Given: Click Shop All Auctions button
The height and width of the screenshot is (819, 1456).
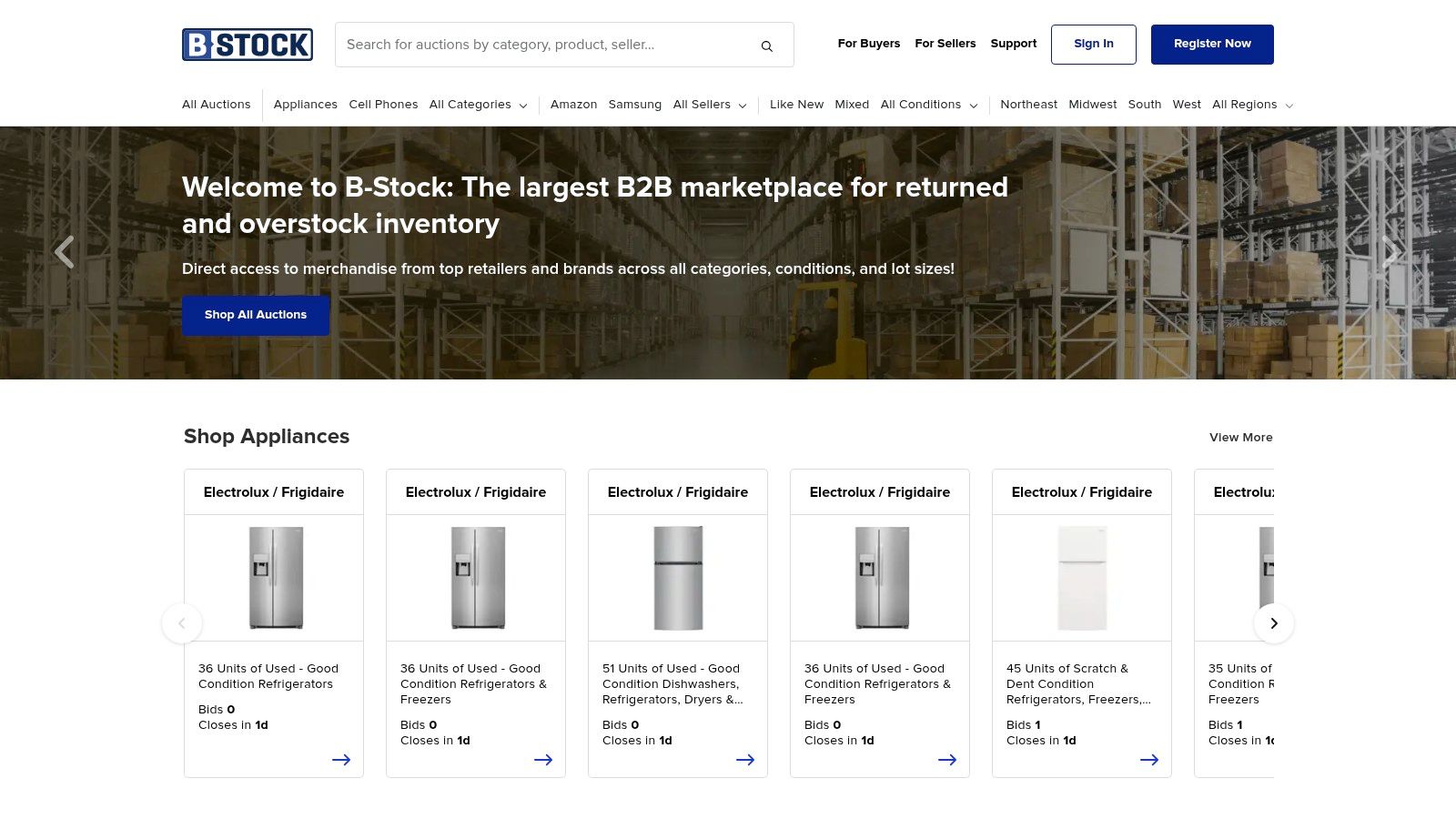Looking at the screenshot, I should (x=256, y=315).
